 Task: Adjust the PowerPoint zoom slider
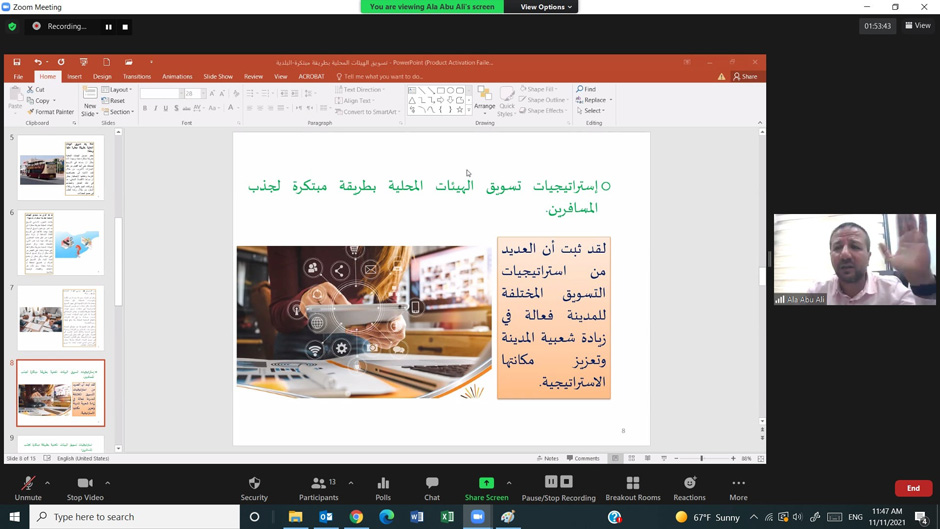702,458
